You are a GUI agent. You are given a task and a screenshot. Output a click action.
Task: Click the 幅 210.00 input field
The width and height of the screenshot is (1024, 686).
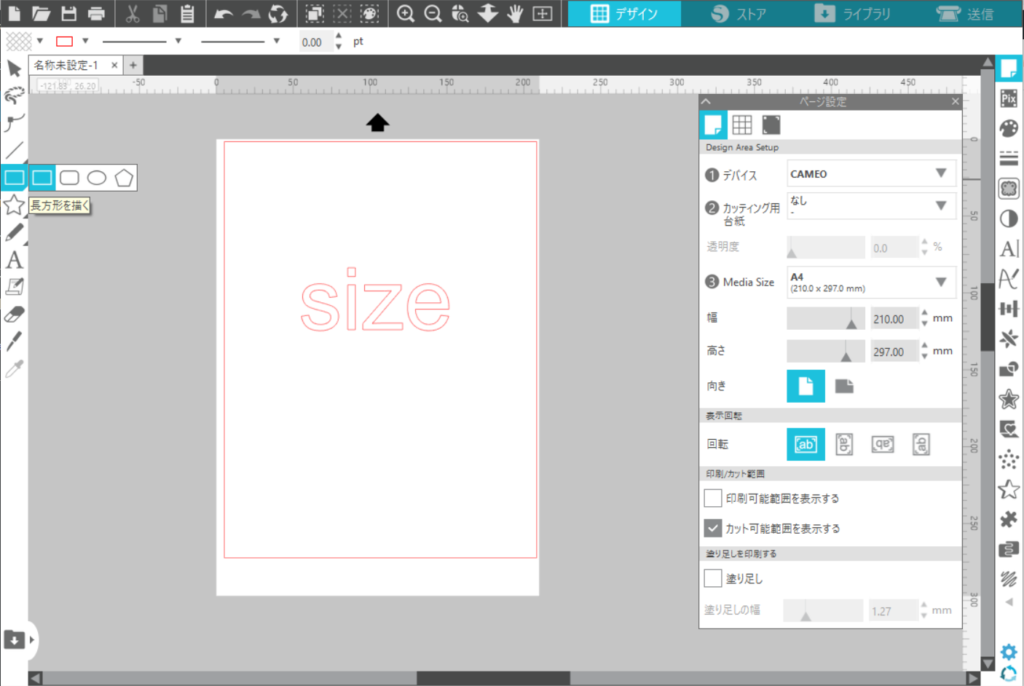pyautogui.click(x=893, y=319)
